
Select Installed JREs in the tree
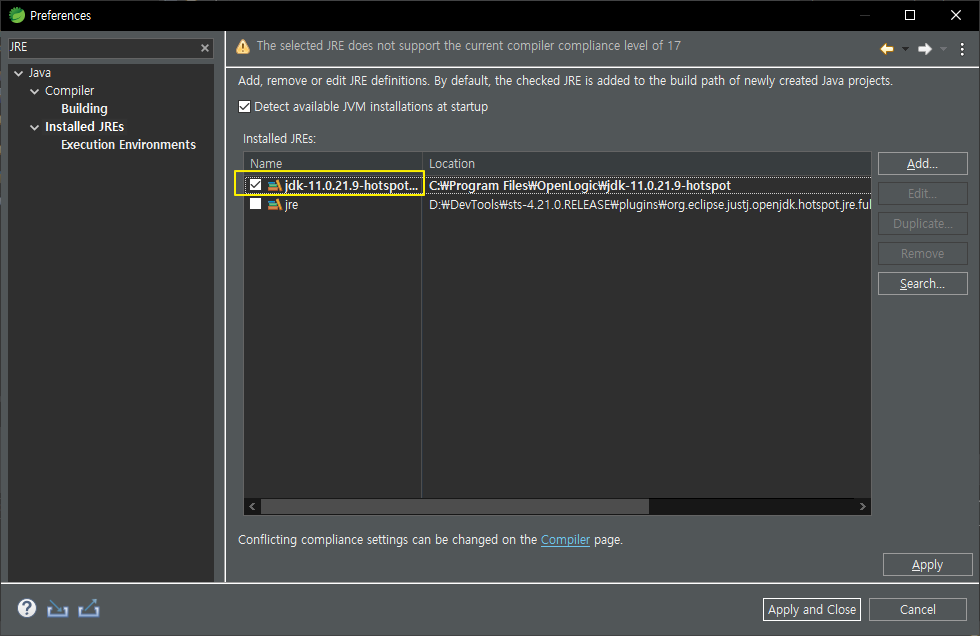84,127
